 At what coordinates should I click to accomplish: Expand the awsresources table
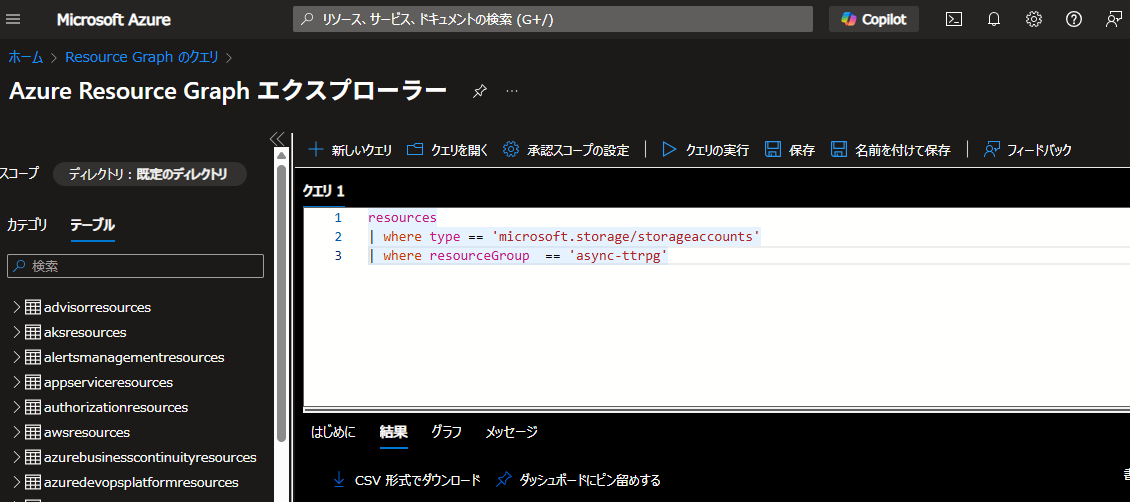17,433
